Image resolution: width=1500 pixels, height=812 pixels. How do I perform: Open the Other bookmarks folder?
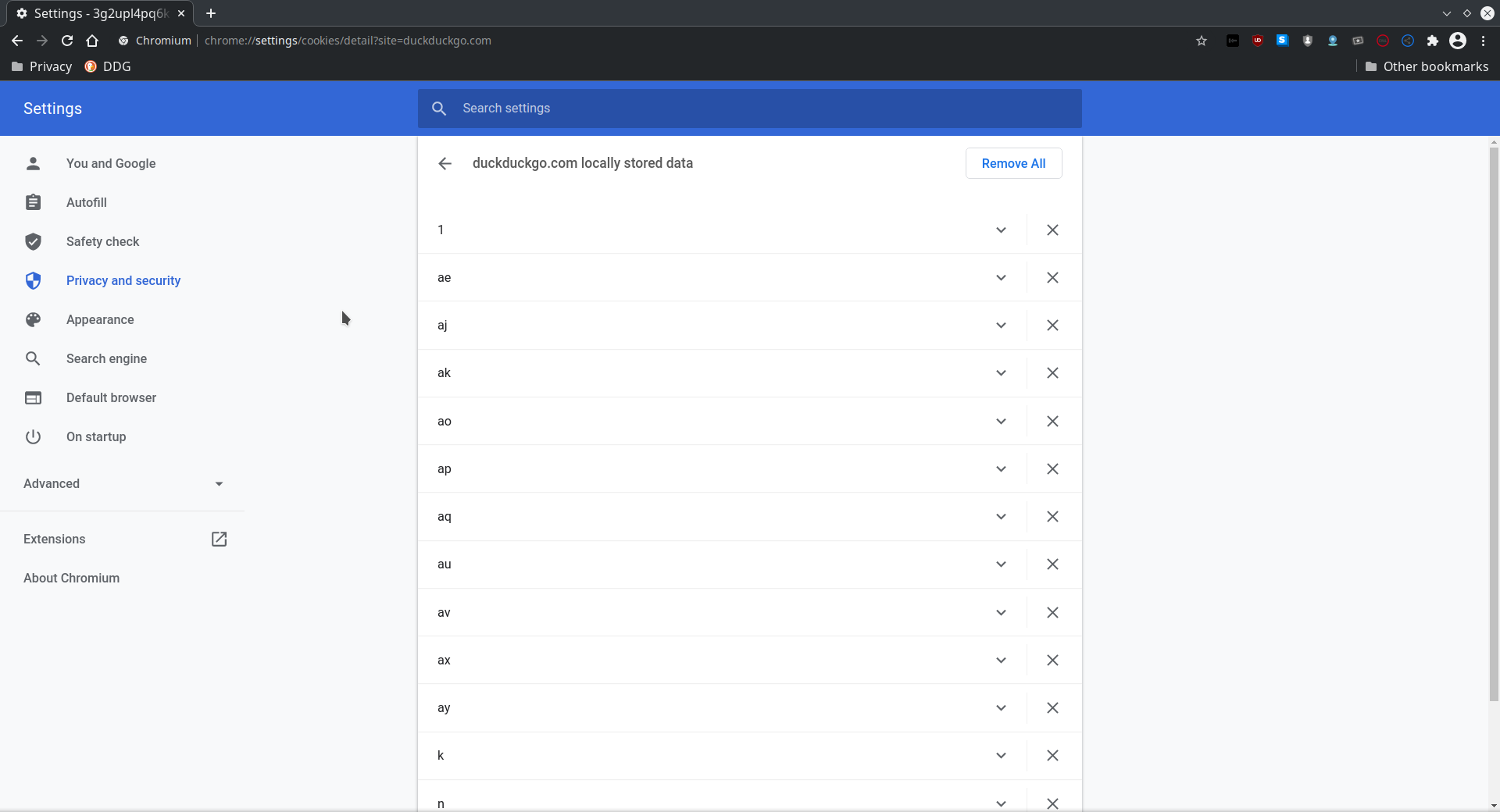tap(1427, 66)
